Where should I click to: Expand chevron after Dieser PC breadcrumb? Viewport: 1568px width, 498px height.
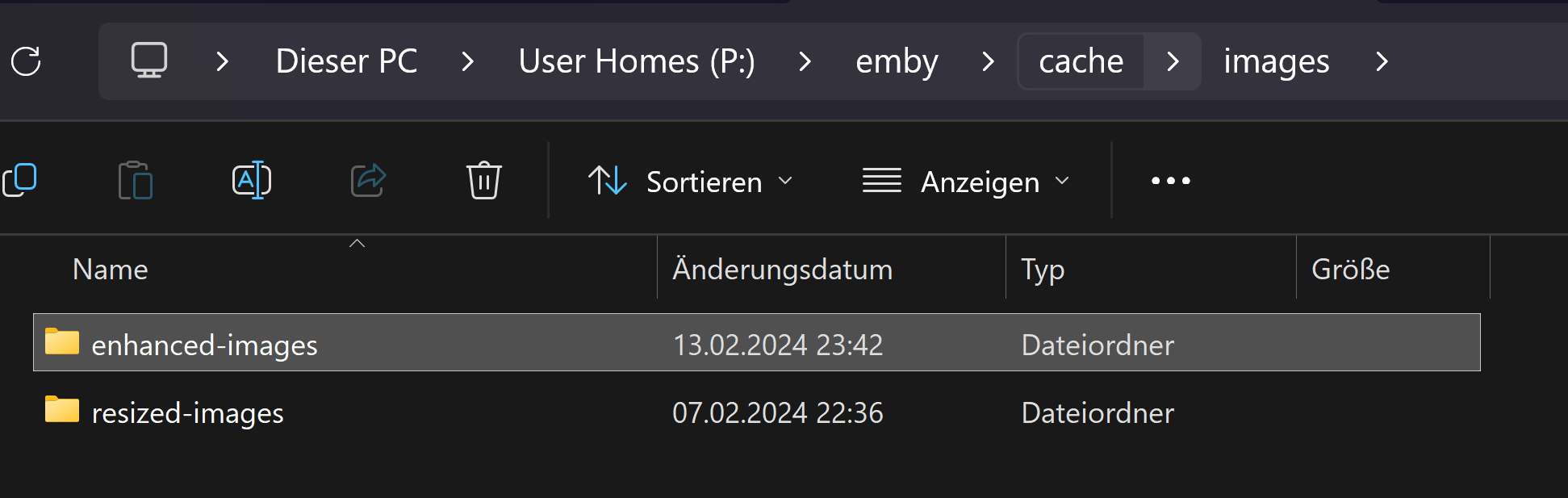(x=467, y=61)
